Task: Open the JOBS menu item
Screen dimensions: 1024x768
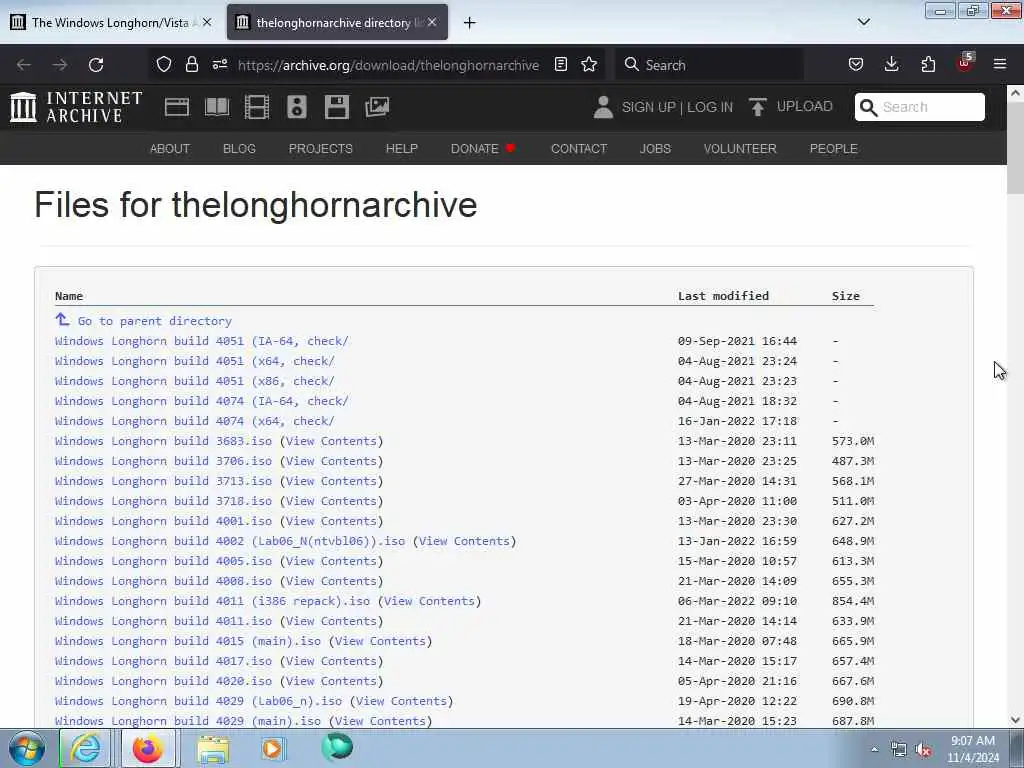Action: [655, 149]
